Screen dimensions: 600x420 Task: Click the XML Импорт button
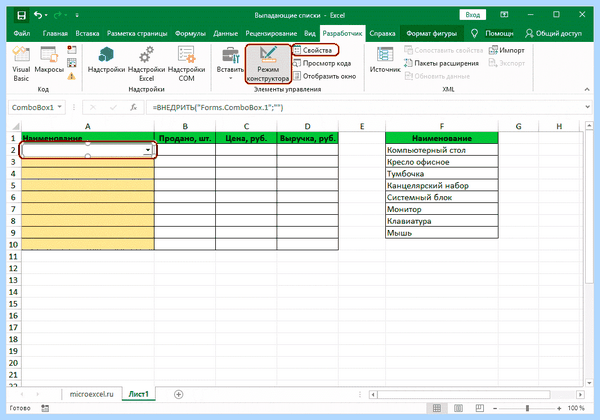coord(507,50)
